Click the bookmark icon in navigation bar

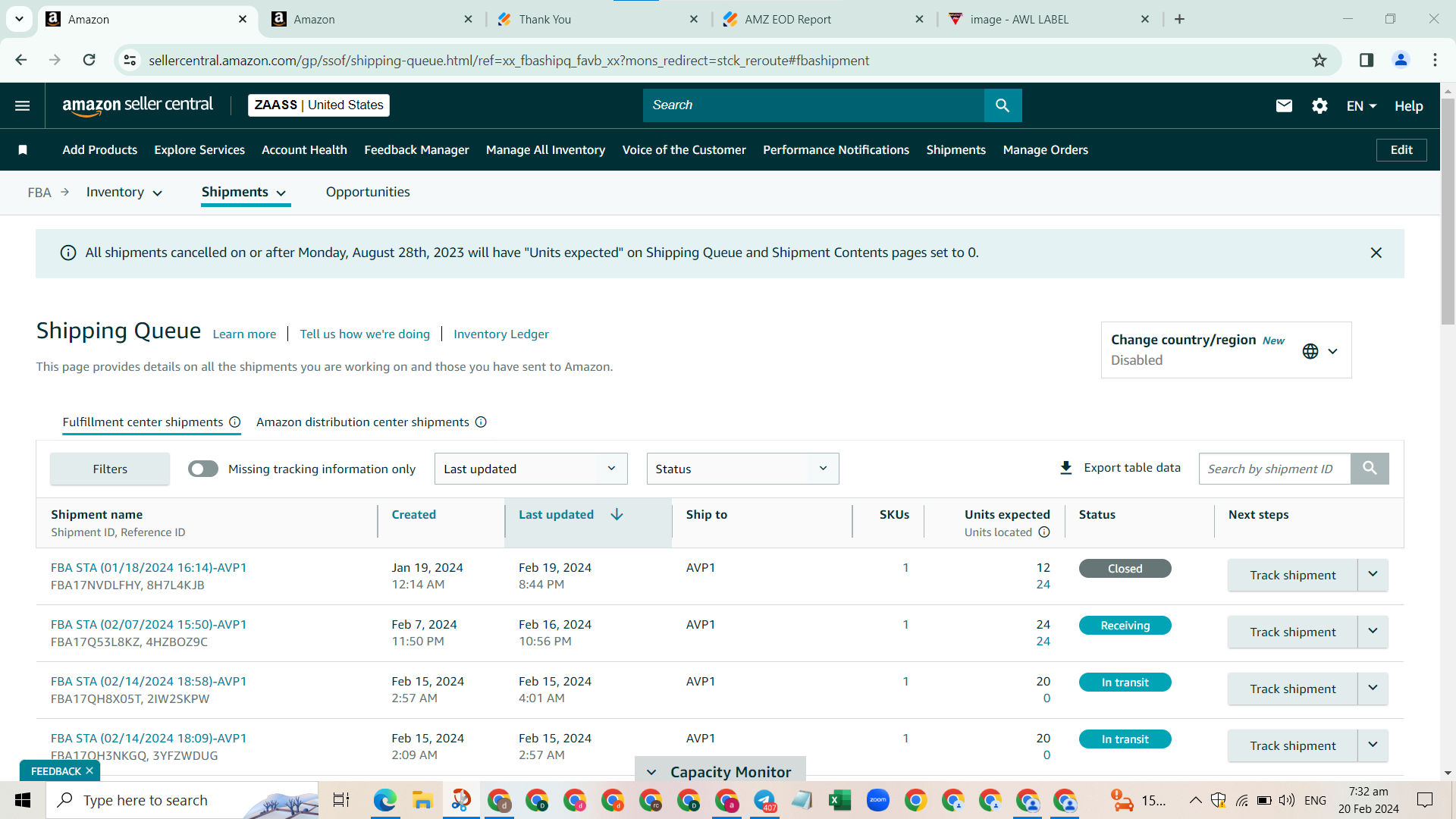[x=23, y=150]
